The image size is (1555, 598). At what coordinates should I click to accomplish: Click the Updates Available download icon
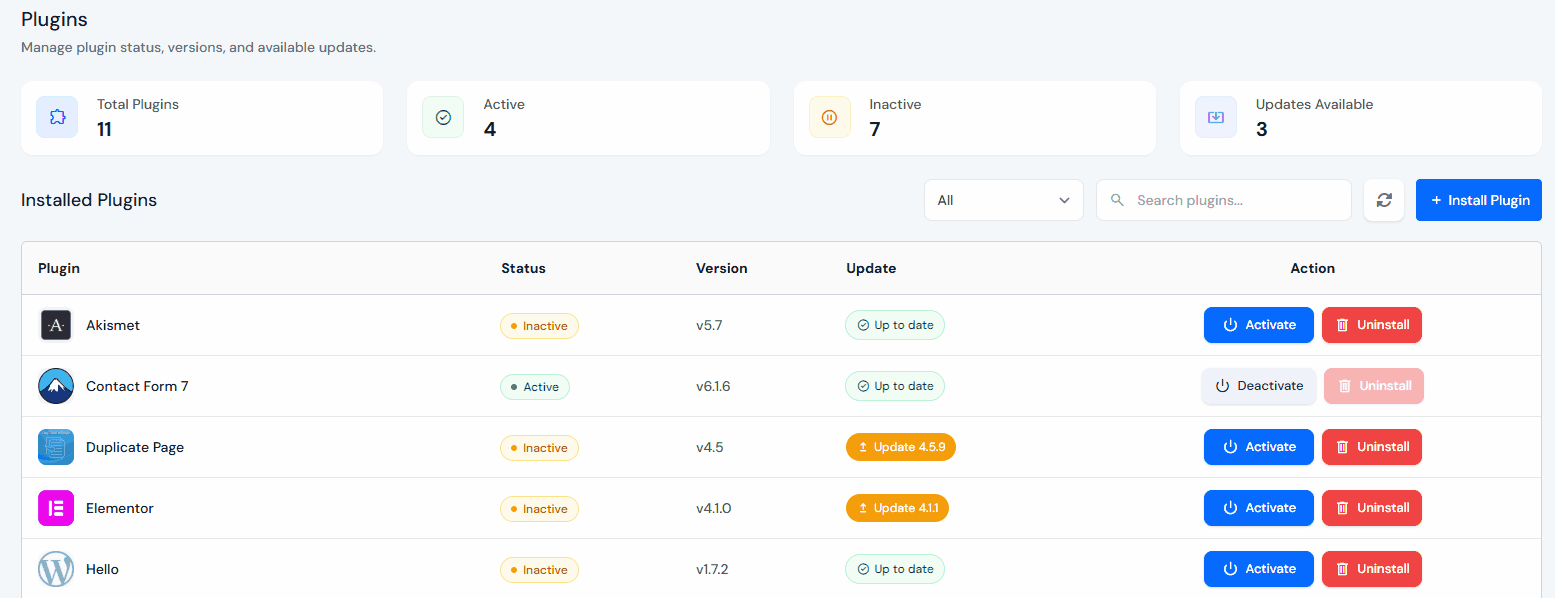coord(1216,117)
